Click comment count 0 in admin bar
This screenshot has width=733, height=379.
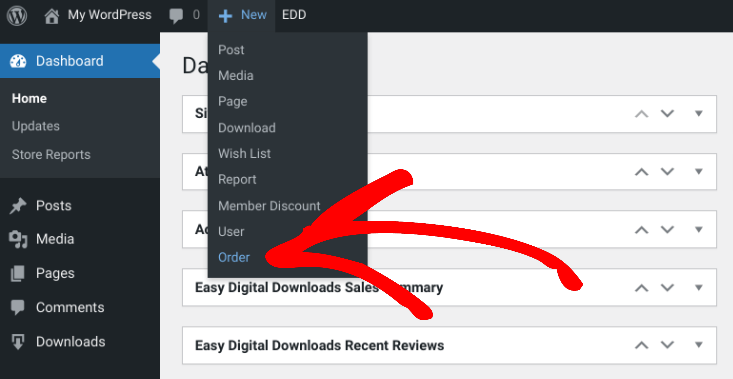[x=196, y=15]
